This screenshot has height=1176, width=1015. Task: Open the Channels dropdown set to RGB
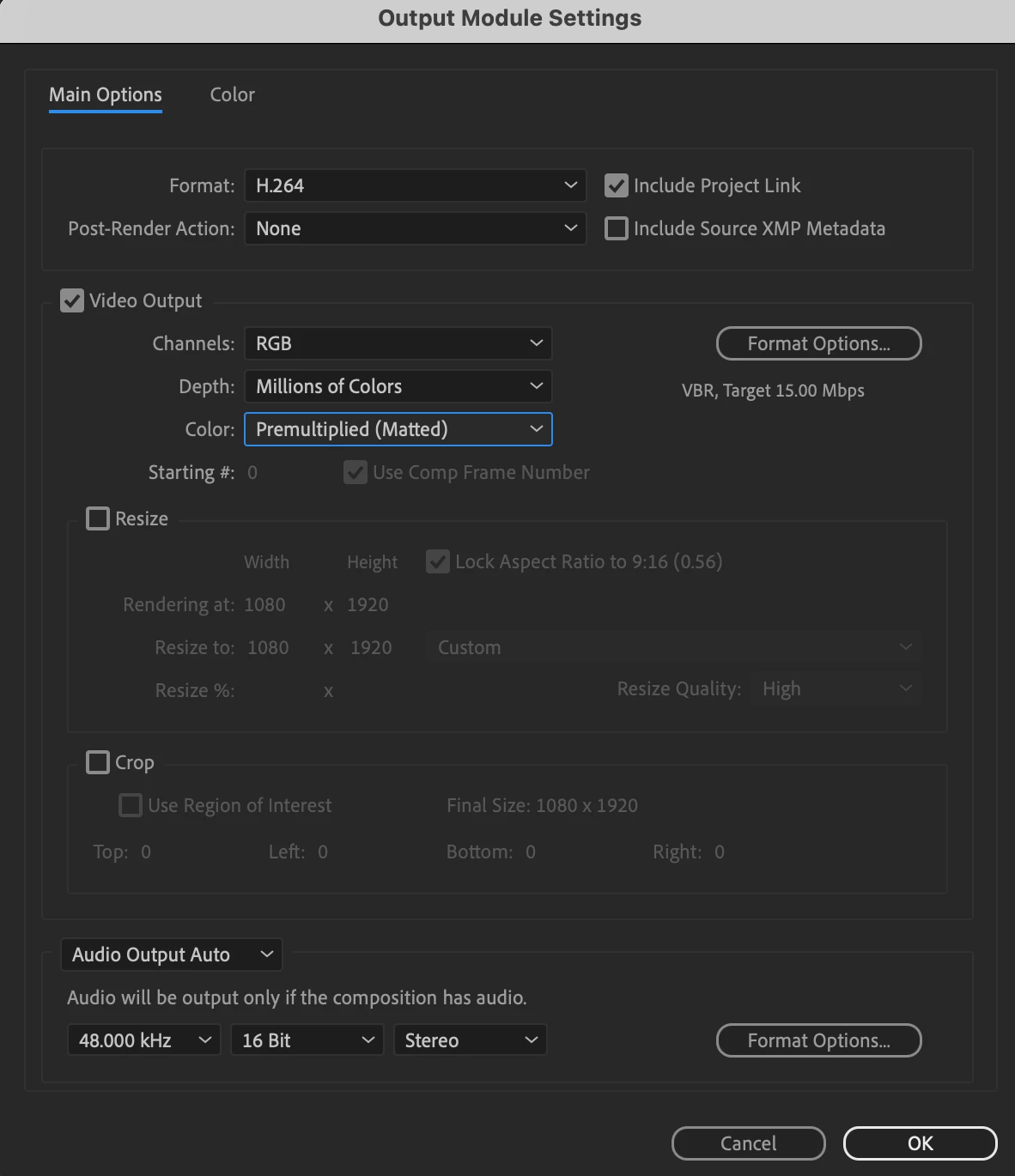[398, 343]
